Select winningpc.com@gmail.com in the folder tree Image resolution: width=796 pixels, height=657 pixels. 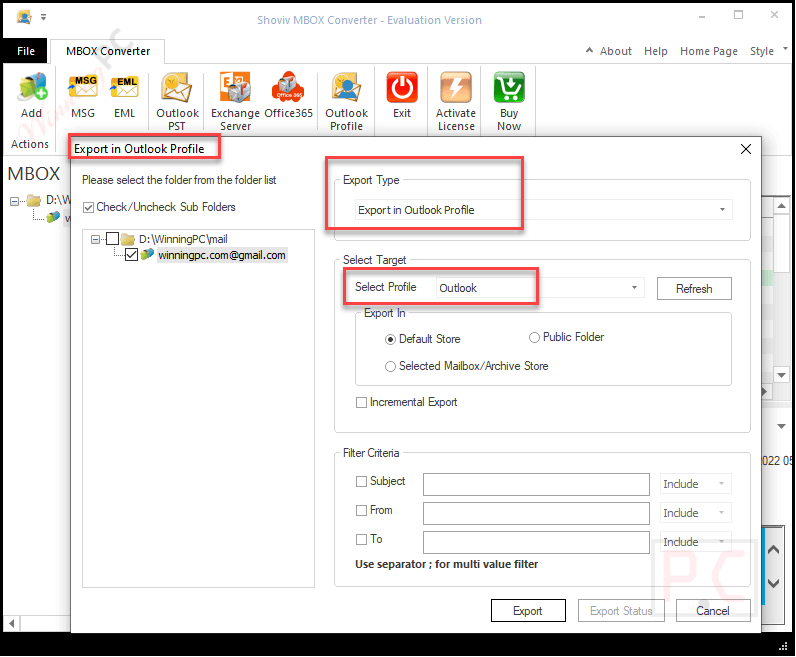click(221, 255)
